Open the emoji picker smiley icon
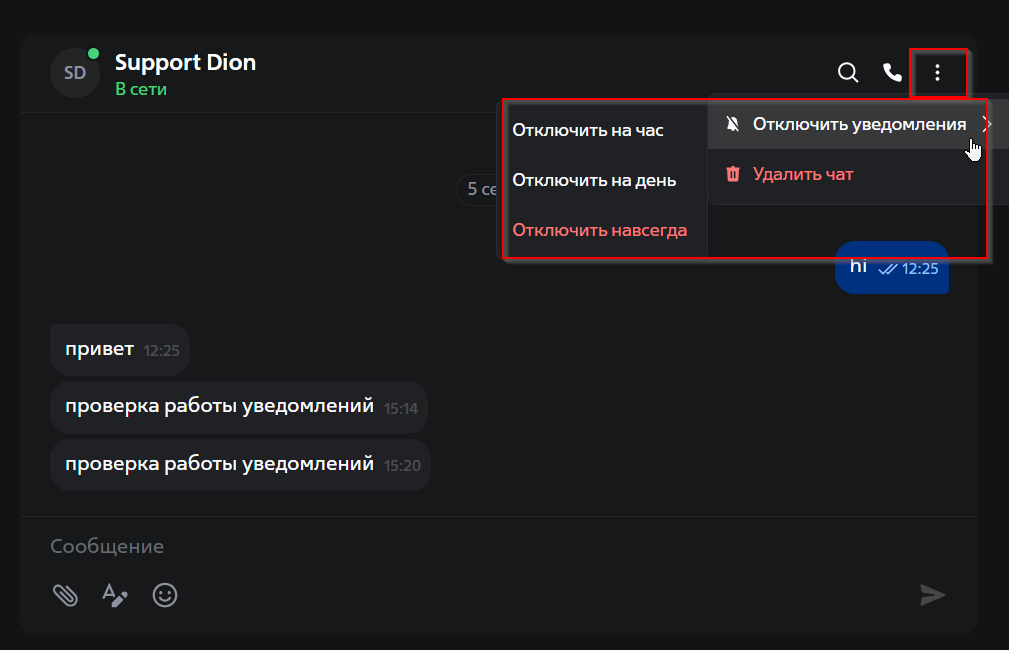 [x=165, y=595]
